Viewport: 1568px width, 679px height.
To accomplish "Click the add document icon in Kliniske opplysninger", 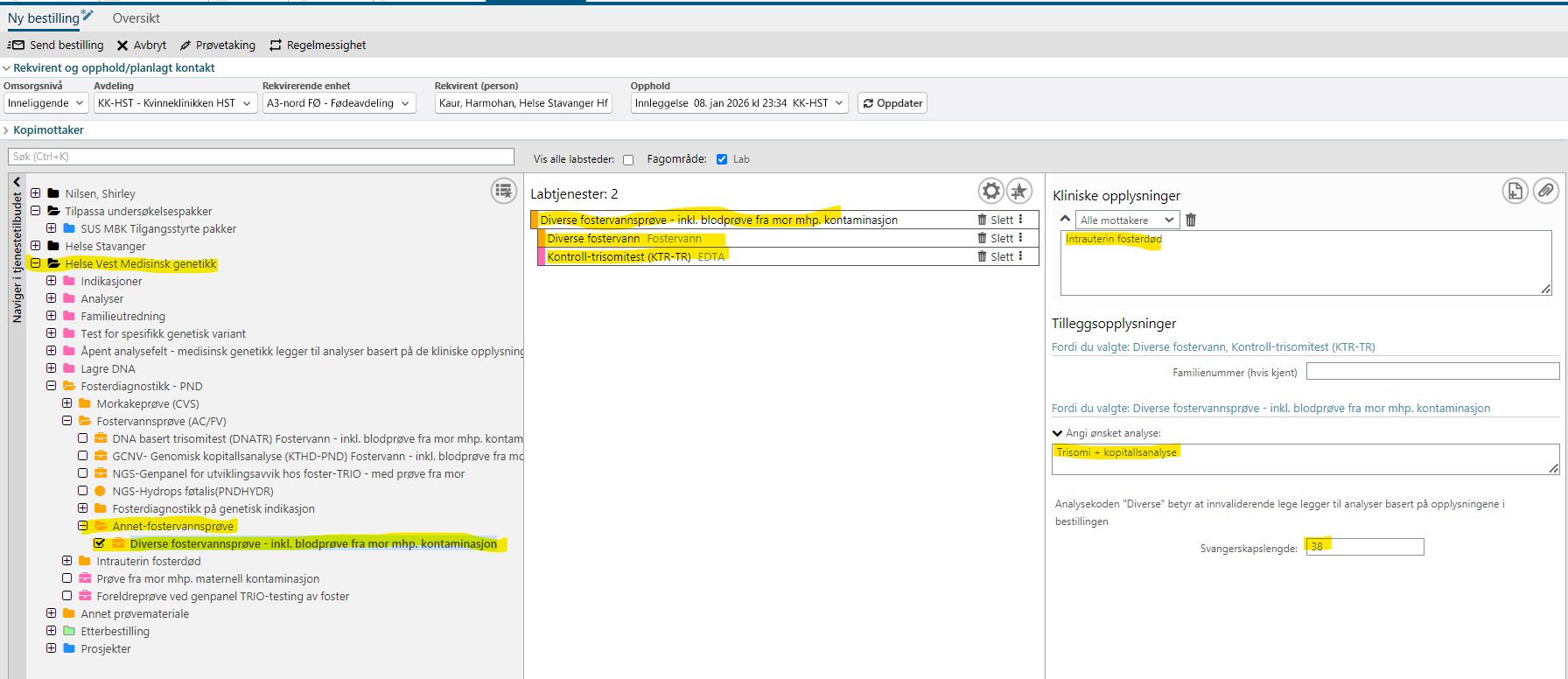I will click(1515, 191).
